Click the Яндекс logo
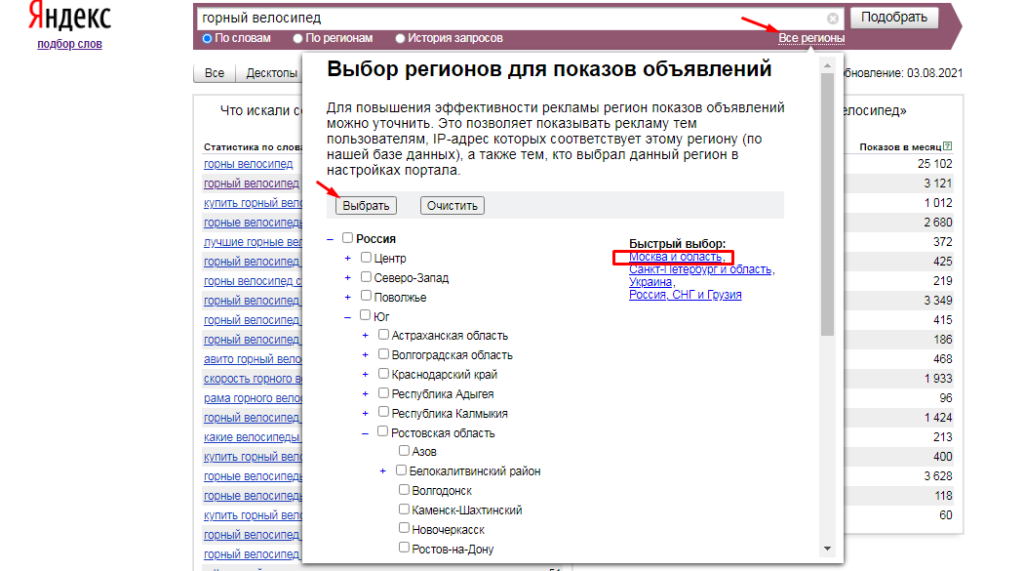This screenshot has width=1024, height=571. [x=70, y=16]
